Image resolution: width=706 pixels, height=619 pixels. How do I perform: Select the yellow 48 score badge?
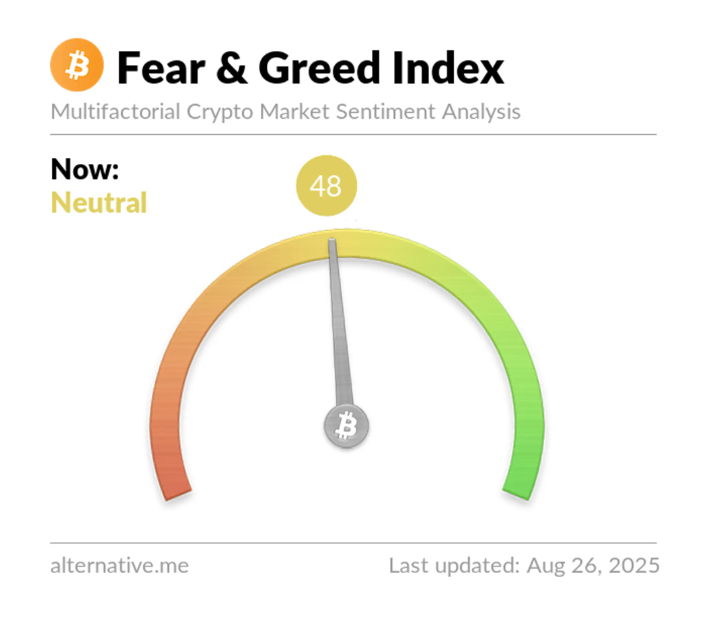point(326,186)
